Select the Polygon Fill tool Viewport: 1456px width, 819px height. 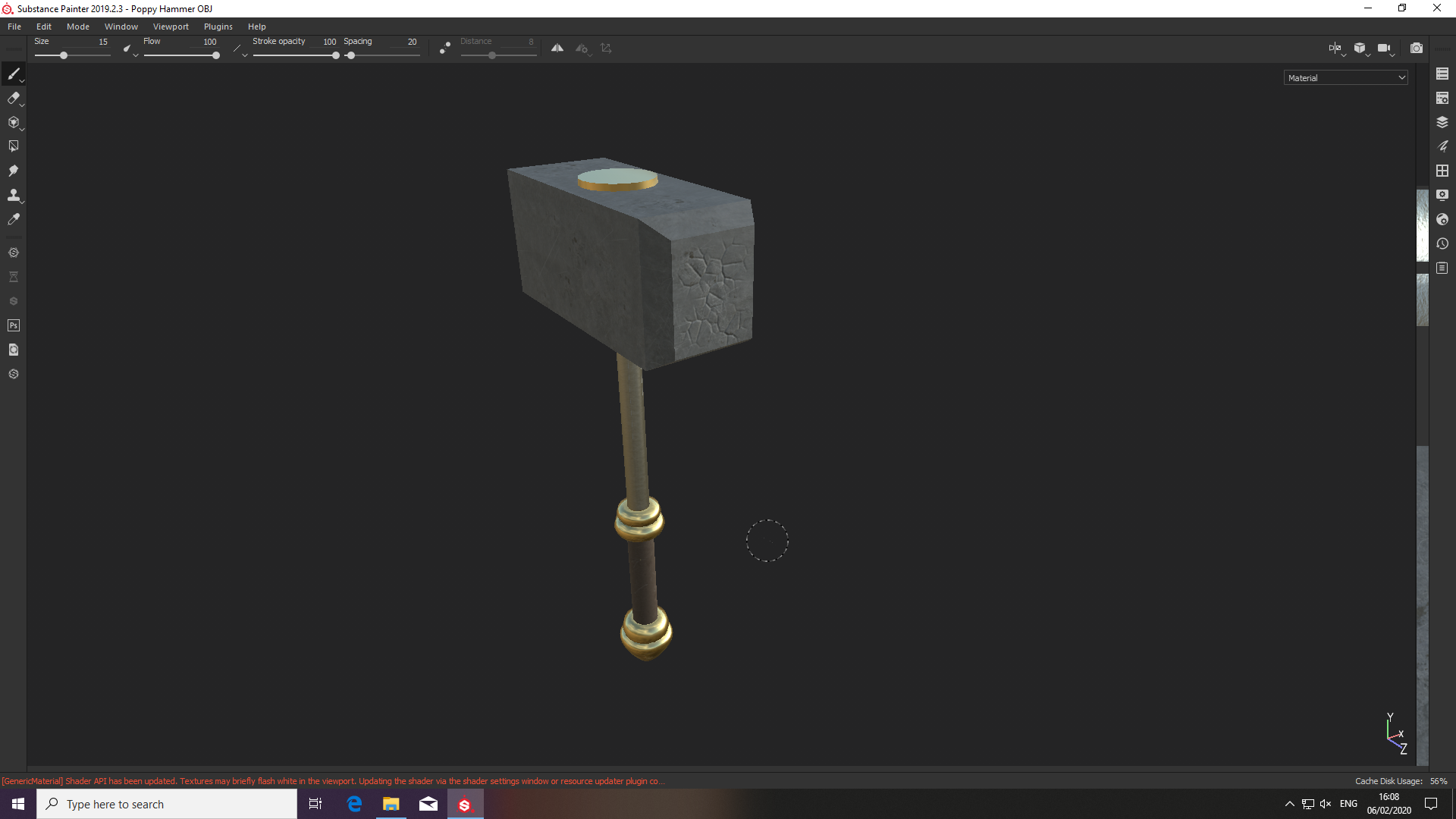coord(13,146)
